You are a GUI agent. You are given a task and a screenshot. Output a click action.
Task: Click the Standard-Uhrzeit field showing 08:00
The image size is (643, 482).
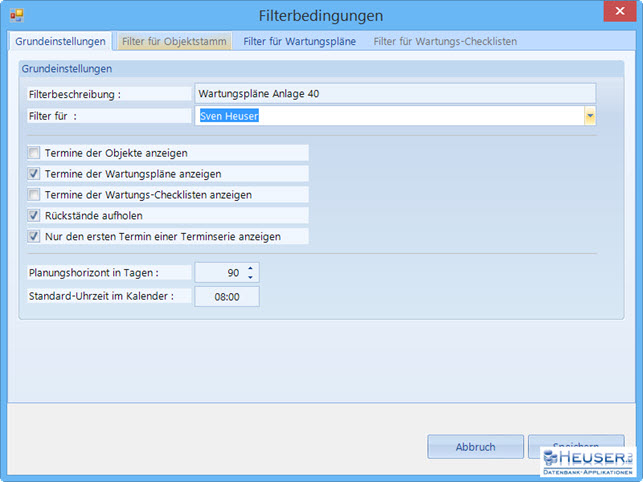coord(226,297)
